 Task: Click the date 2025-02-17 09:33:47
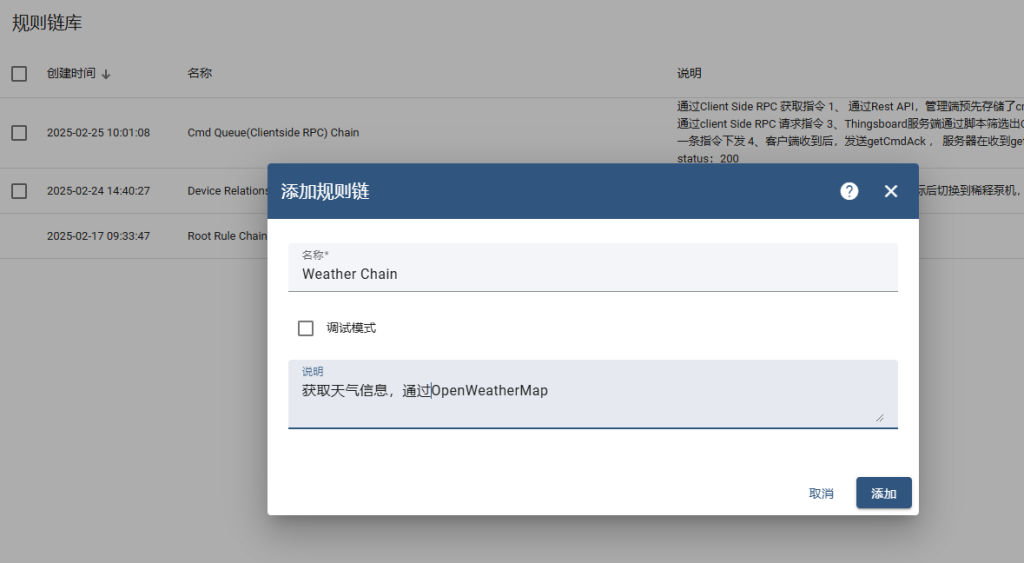pyautogui.click(x=98, y=236)
